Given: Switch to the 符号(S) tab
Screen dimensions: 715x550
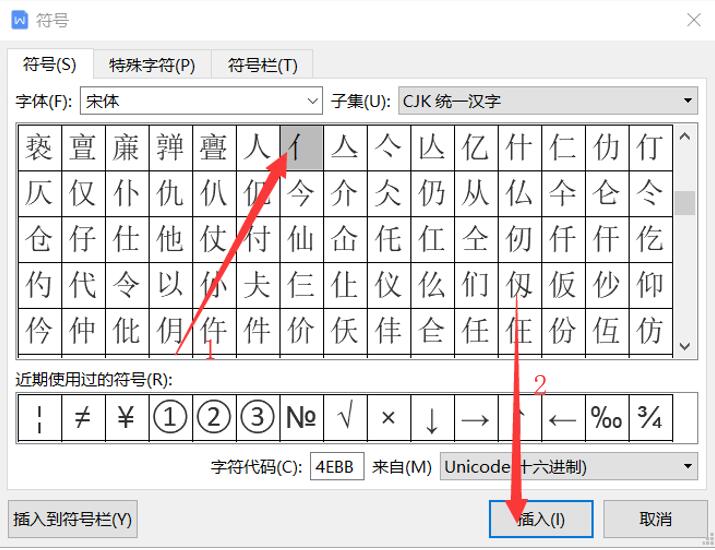Looking at the screenshot, I should click(50, 64).
